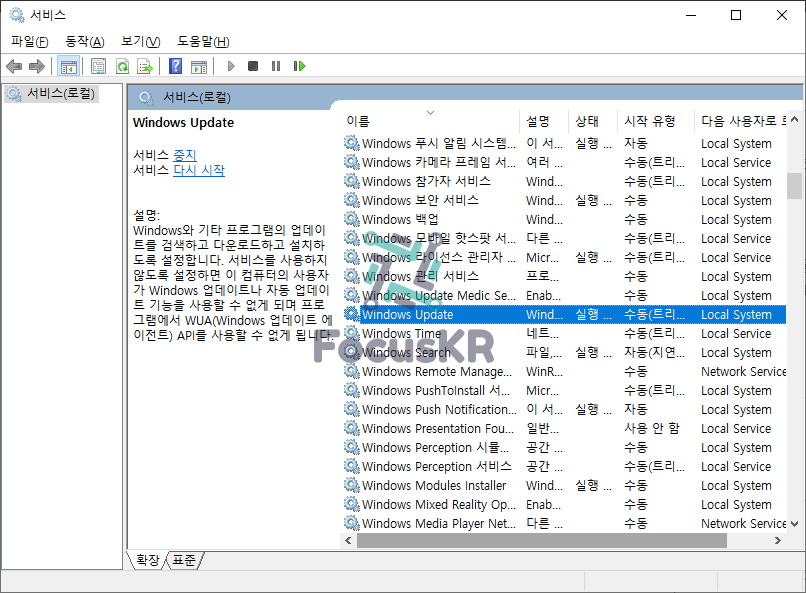Viewport: 806px width, 593px height.
Task: Select Windows 라이선스 관리자 row name
Action: pos(439,257)
